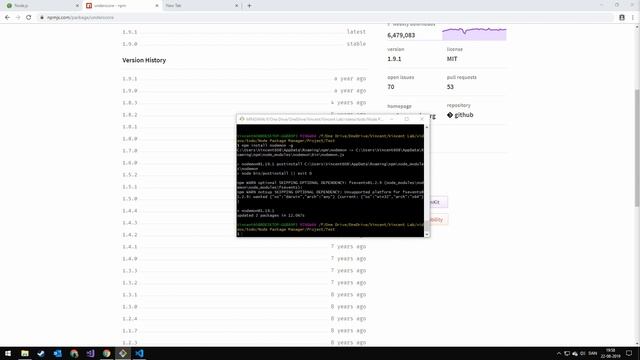Open version 1.4.0 in history
This screenshot has height=360, width=640.
coord(130,259)
